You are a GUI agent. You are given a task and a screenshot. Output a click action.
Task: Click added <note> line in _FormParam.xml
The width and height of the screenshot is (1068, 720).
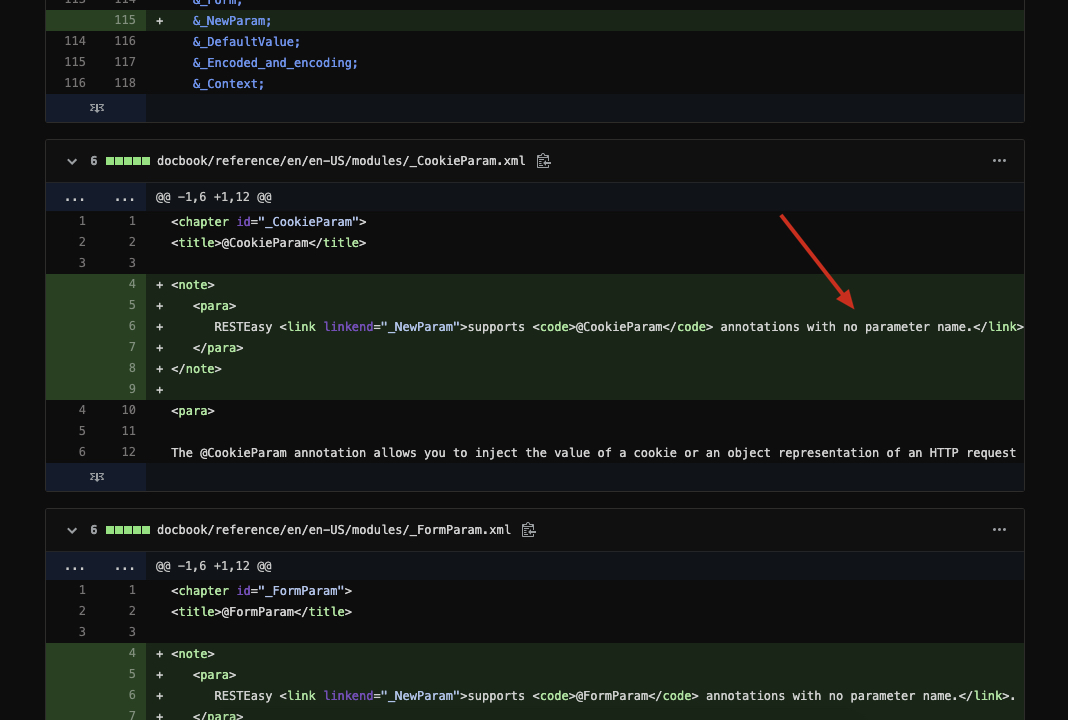[x=193, y=655]
